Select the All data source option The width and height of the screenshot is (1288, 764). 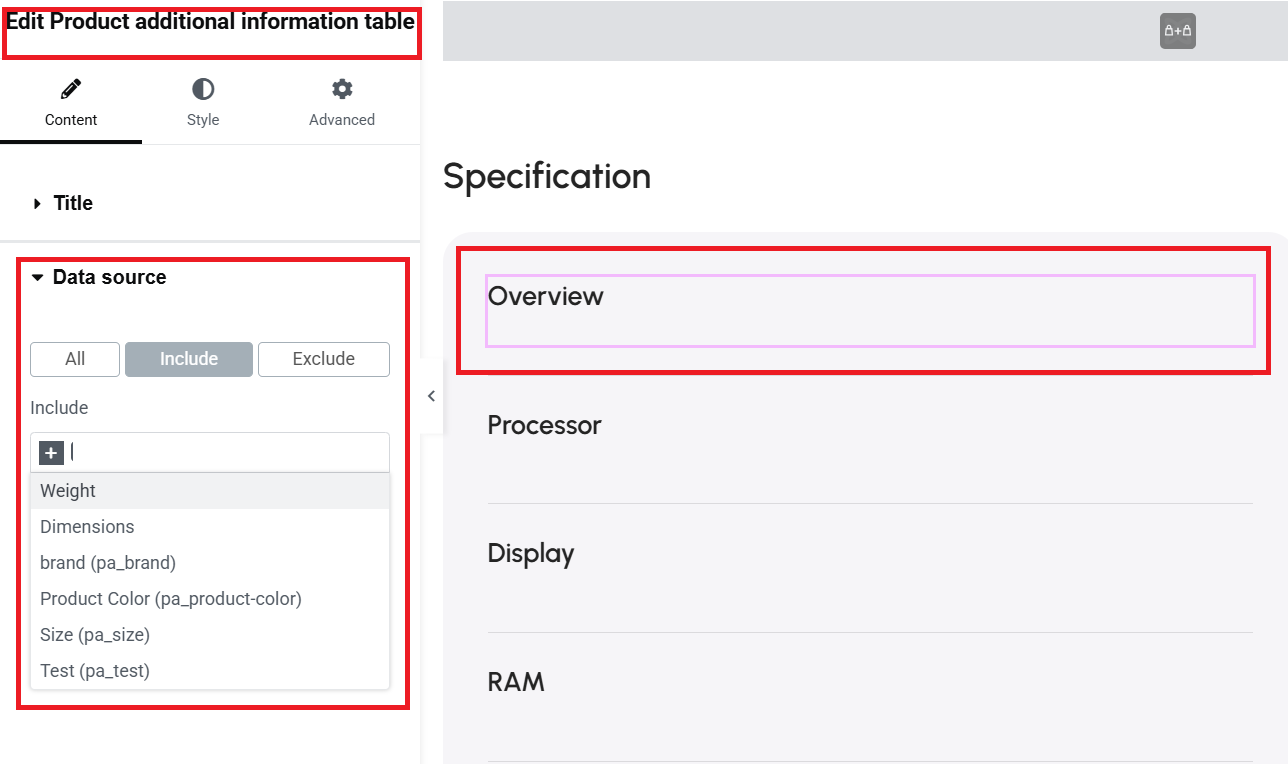tap(75, 359)
